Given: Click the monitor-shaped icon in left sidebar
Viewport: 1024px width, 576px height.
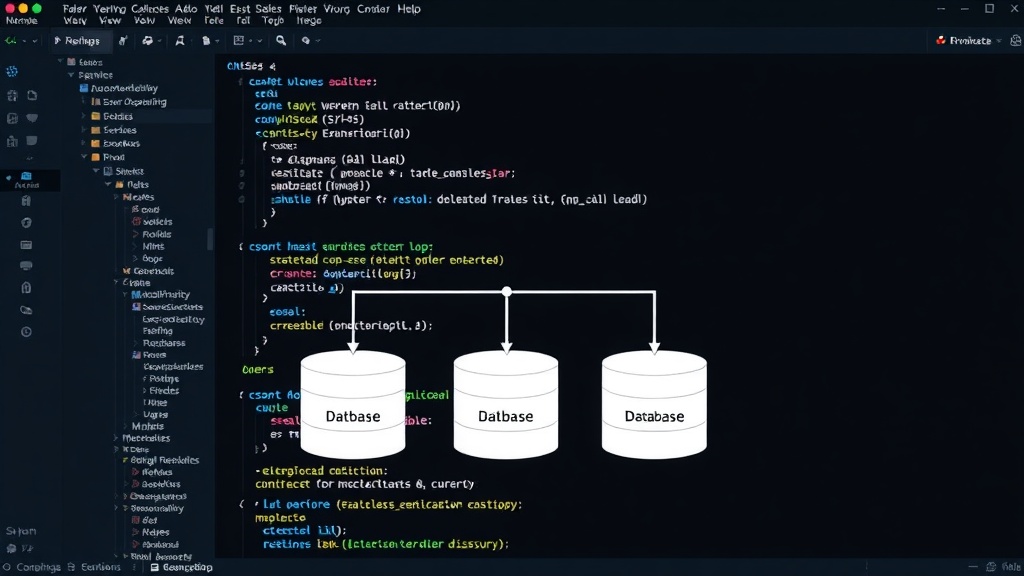Looking at the screenshot, I should (x=26, y=266).
